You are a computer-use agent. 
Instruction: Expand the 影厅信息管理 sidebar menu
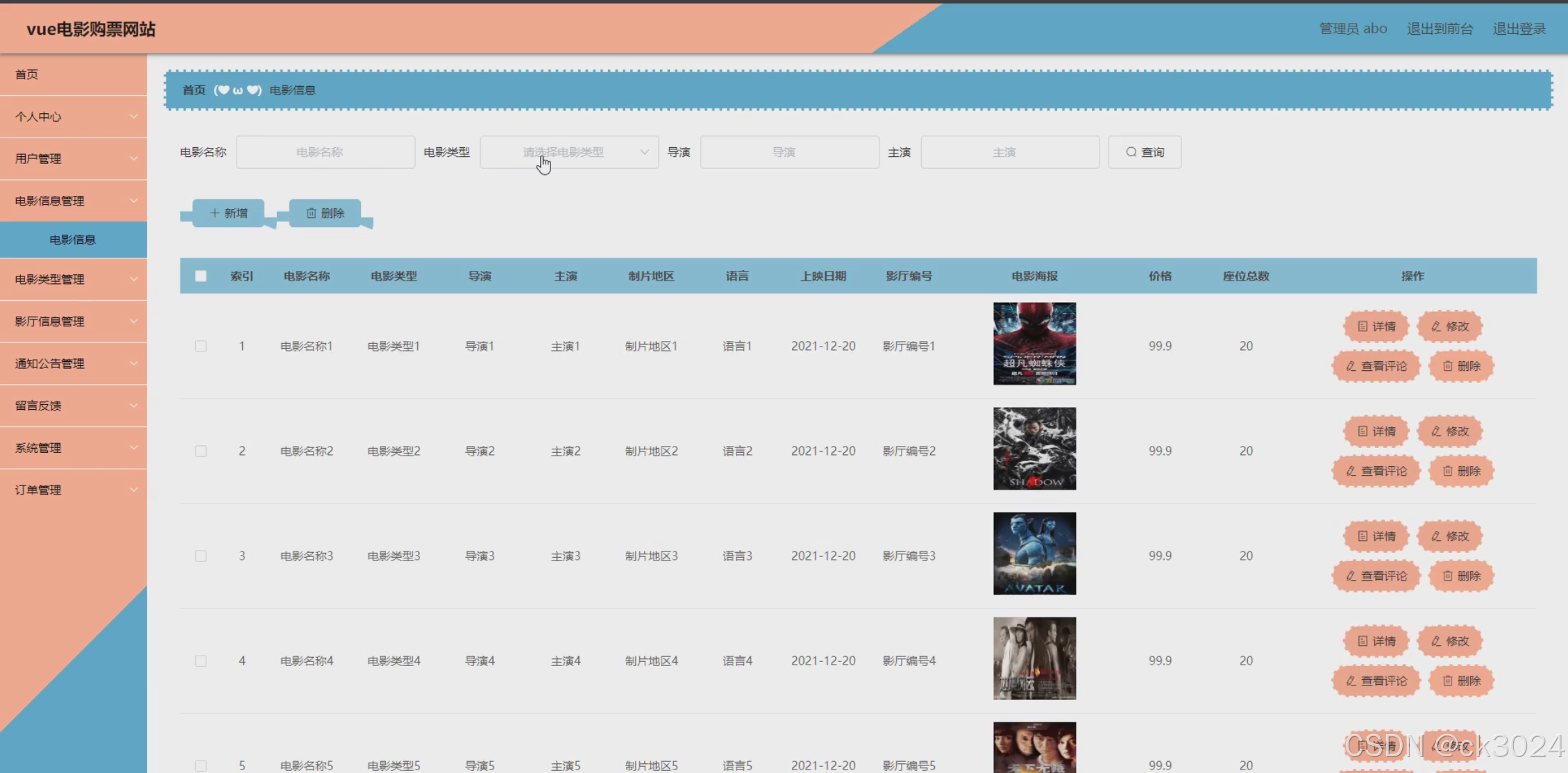coord(73,322)
